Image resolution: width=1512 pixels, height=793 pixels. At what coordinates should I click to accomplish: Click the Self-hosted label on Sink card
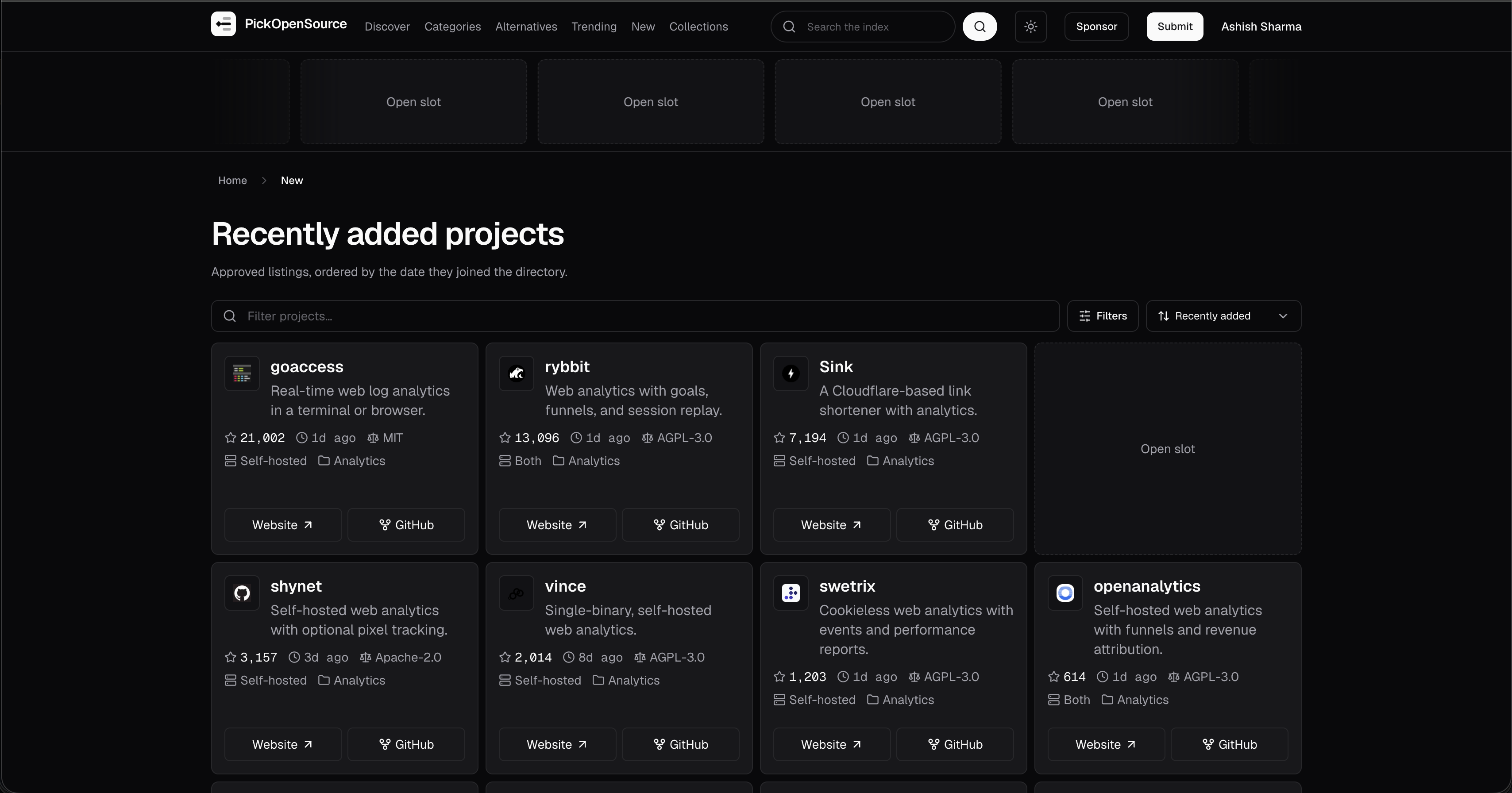[x=822, y=461]
